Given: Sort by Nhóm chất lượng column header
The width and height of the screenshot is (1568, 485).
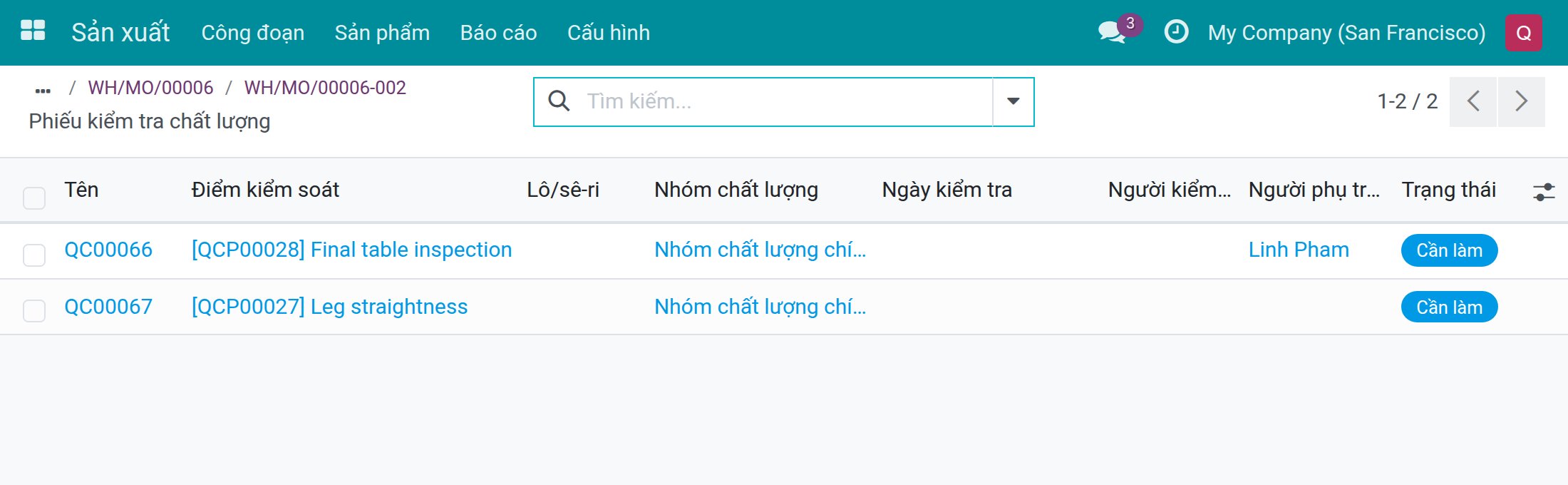Looking at the screenshot, I should click(x=736, y=190).
